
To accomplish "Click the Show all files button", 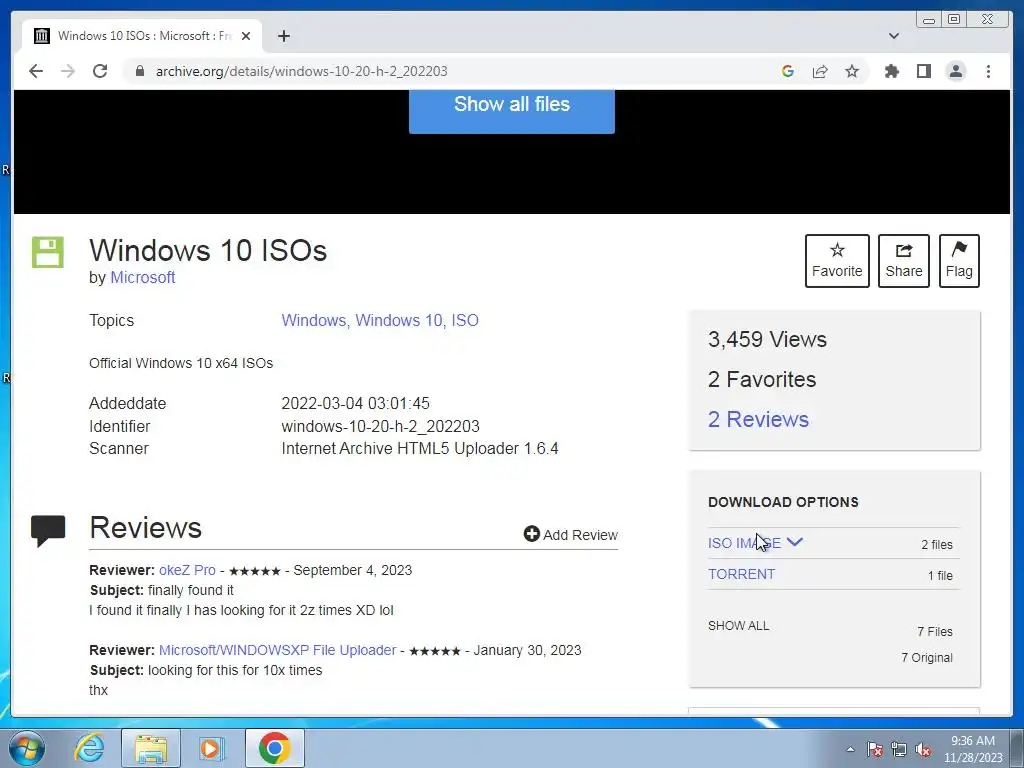I will (x=511, y=111).
